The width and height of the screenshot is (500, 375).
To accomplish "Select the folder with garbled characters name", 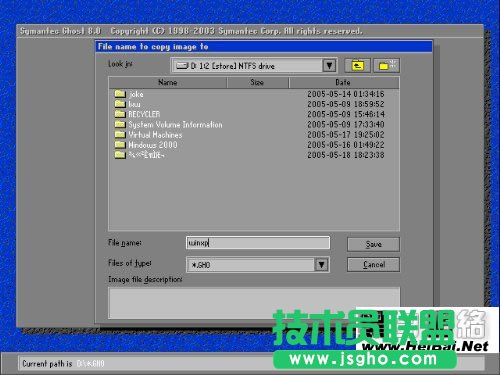I will coord(139,155).
